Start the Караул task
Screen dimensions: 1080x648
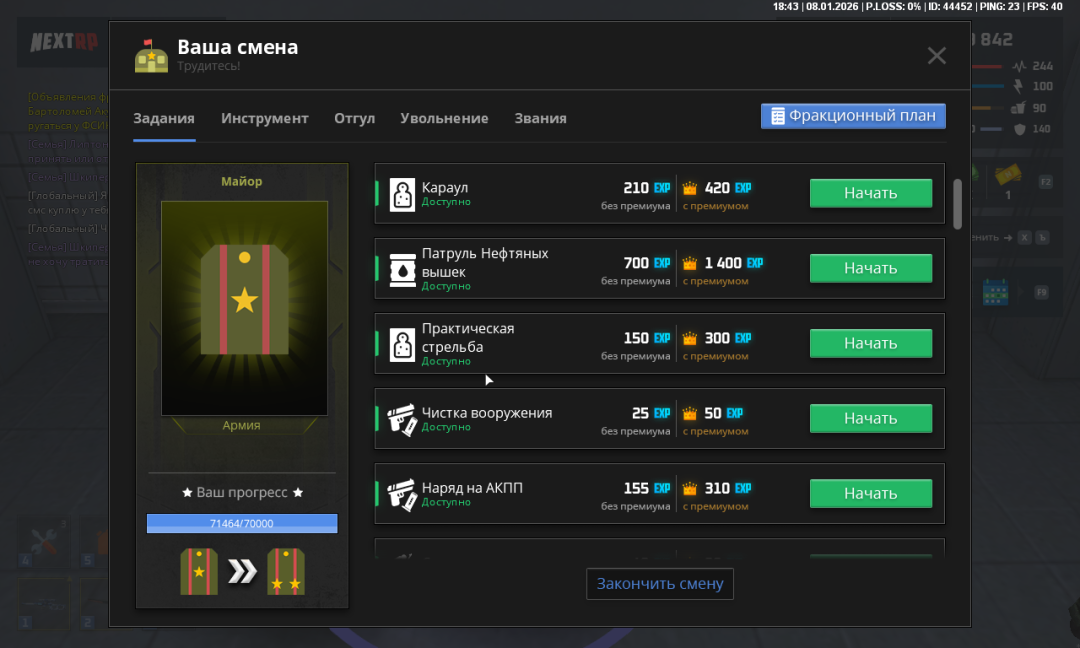(870, 193)
